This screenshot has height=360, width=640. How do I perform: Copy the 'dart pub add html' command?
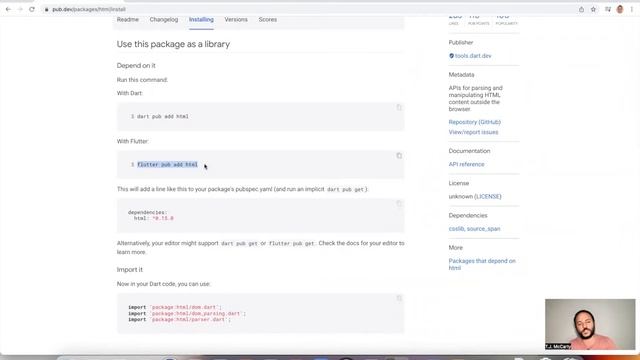(x=399, y=108)
